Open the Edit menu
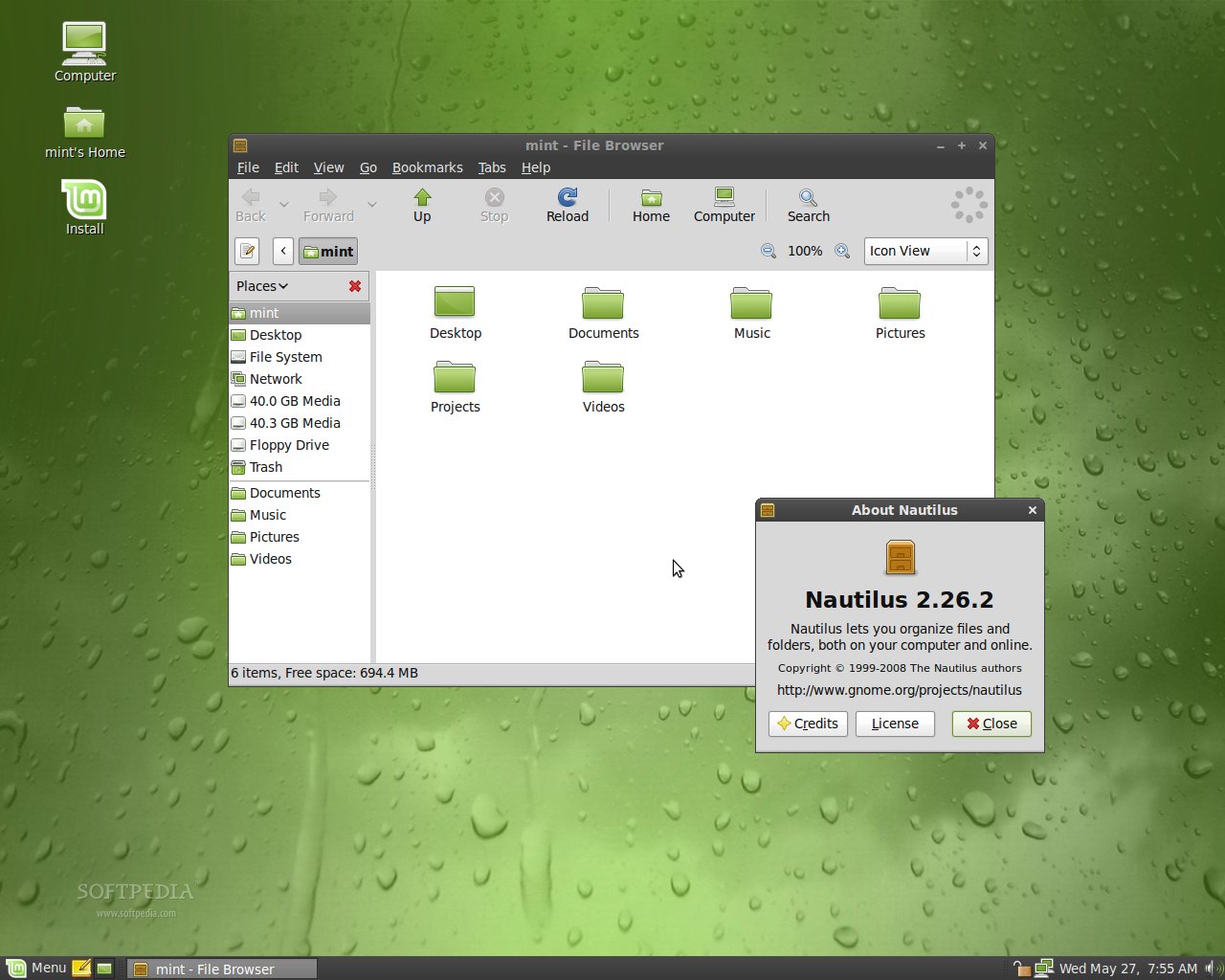1225x980 pixels. point(286,167)
